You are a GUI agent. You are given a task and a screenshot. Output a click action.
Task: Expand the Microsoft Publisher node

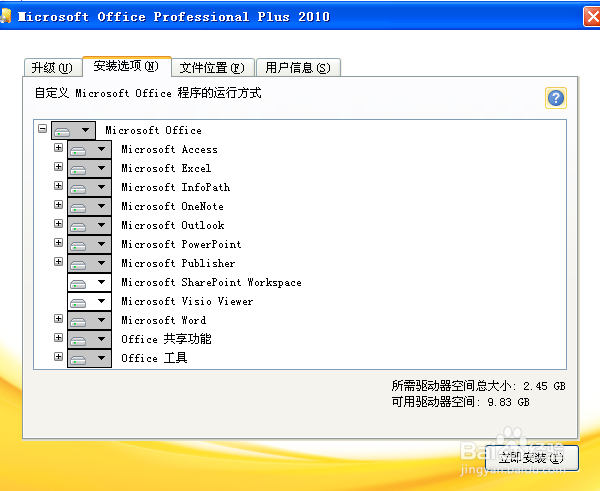point(59,261)
